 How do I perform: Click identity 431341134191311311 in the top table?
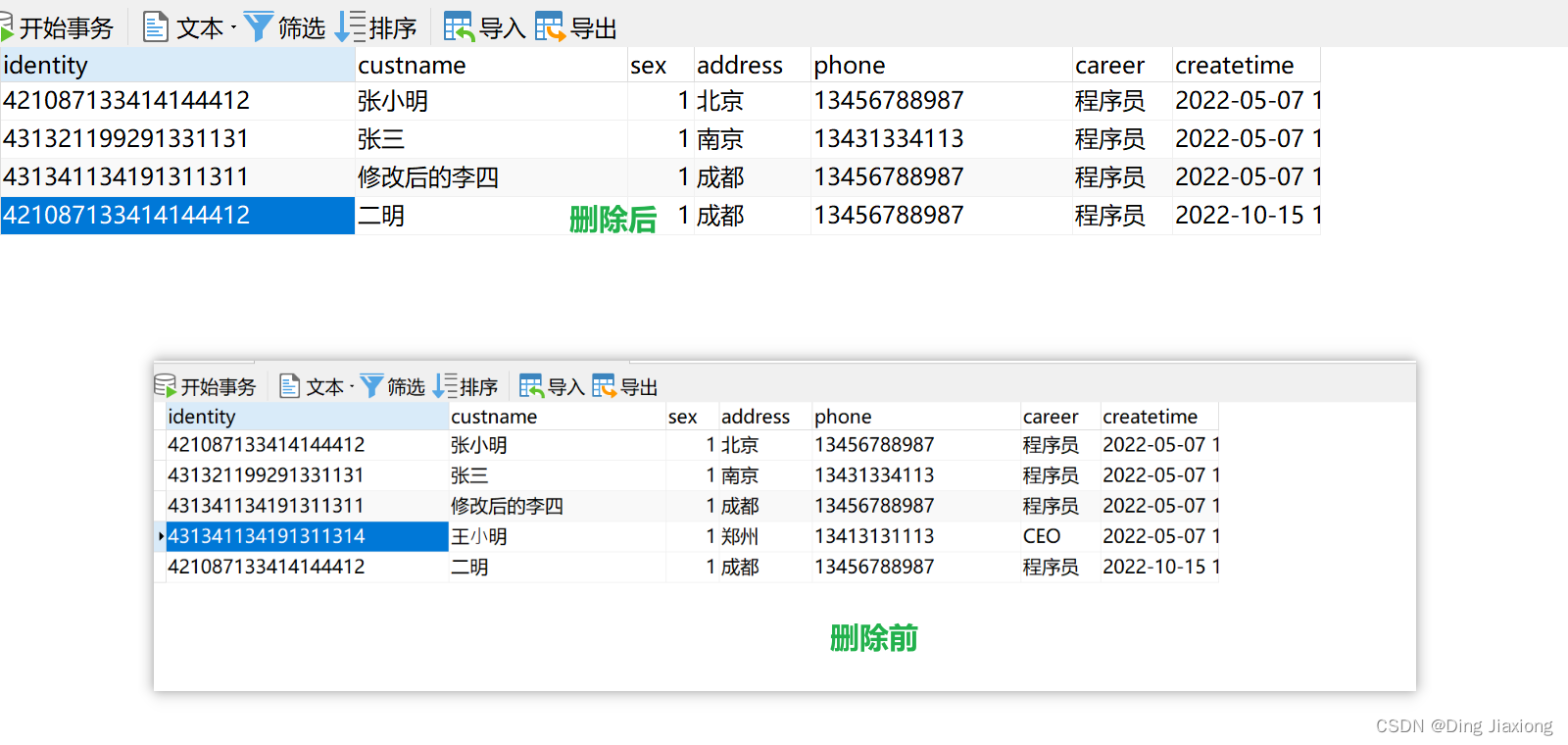click(x=177, y=177)
